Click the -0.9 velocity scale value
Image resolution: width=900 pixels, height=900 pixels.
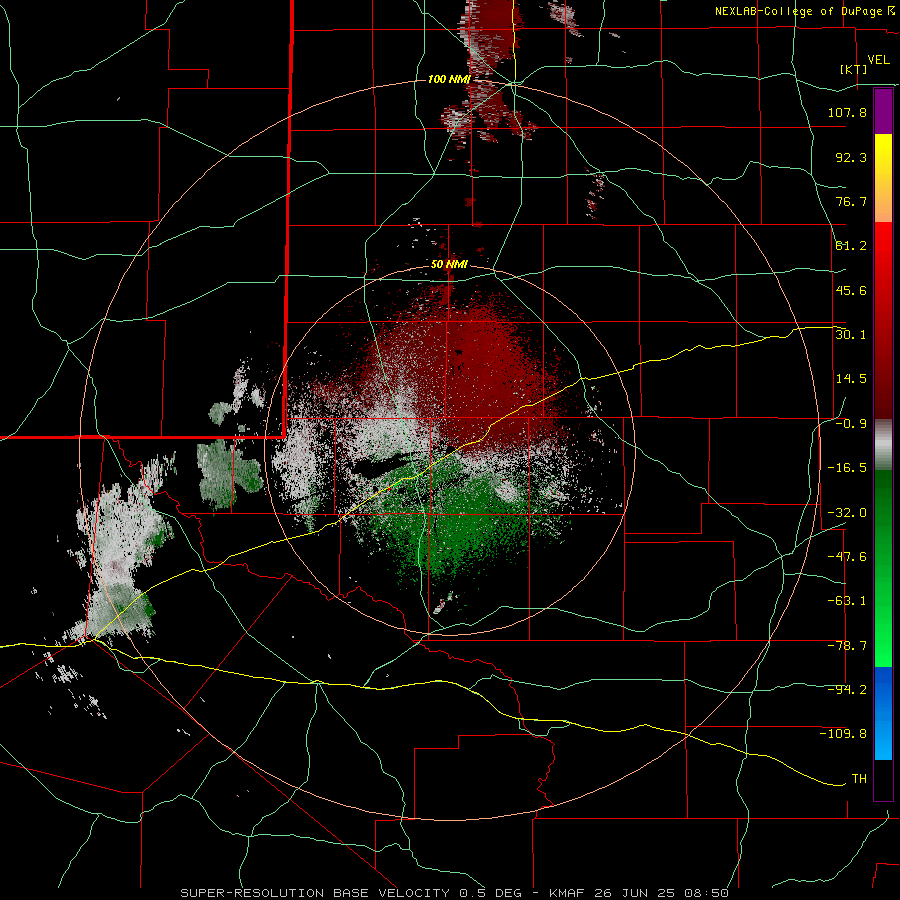[x=851, y=424]
